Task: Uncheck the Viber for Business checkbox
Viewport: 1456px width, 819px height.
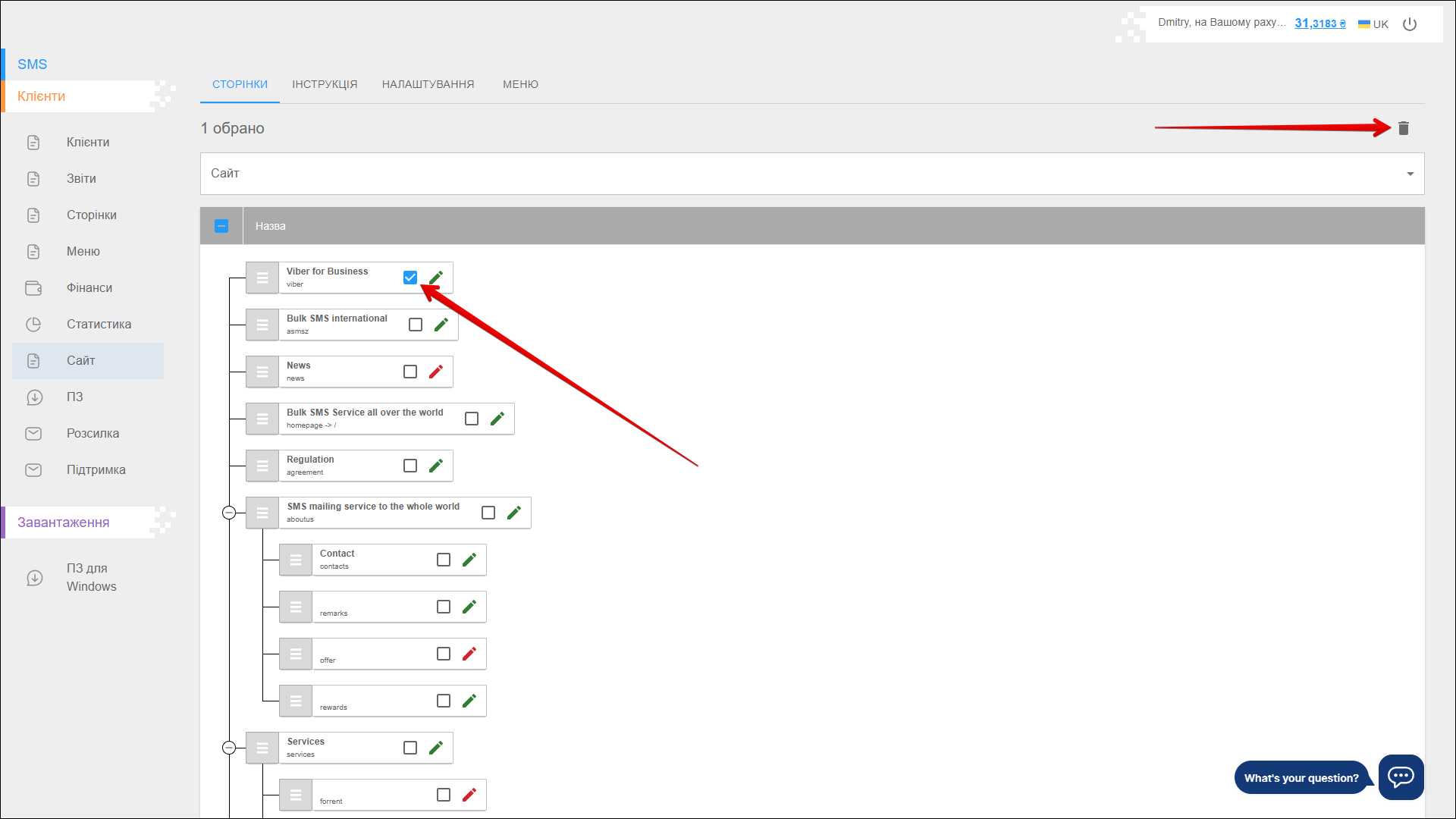Action: pos(410,278)
